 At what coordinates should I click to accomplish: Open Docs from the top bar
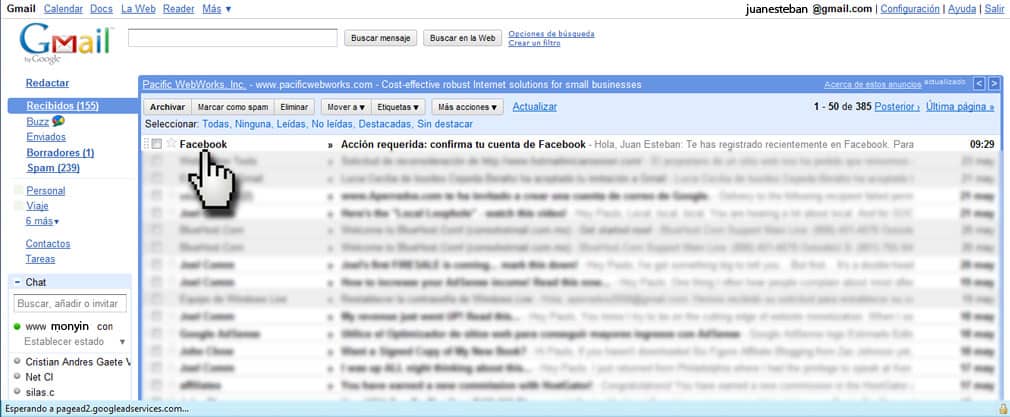[x=101, y=9]
